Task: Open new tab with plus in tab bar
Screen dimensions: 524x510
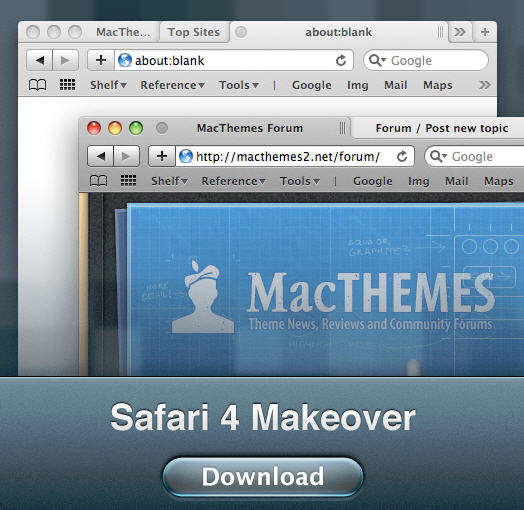Action: click(x=485, y=32)
